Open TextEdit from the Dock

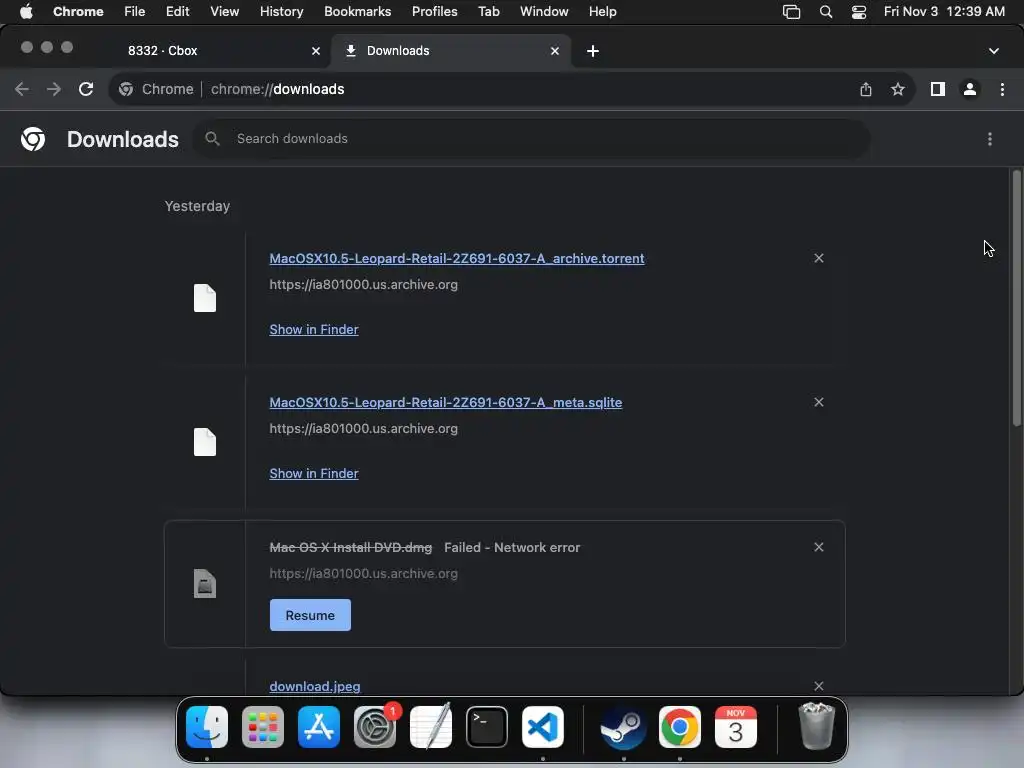[x=431, y=727]
